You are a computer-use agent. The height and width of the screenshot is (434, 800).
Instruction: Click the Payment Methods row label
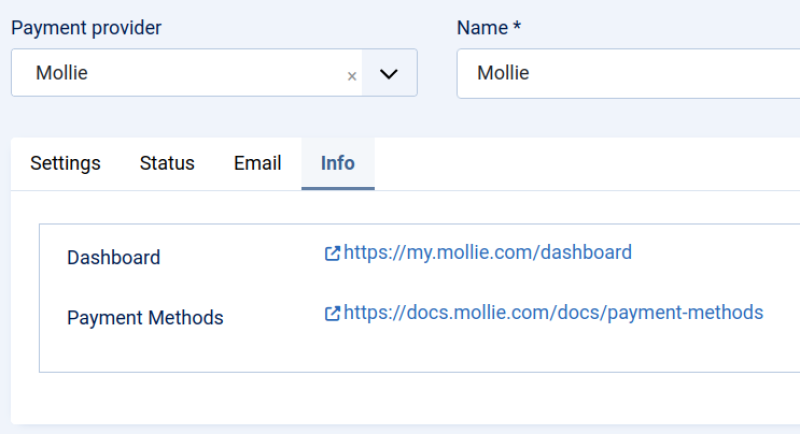point(145,318)
